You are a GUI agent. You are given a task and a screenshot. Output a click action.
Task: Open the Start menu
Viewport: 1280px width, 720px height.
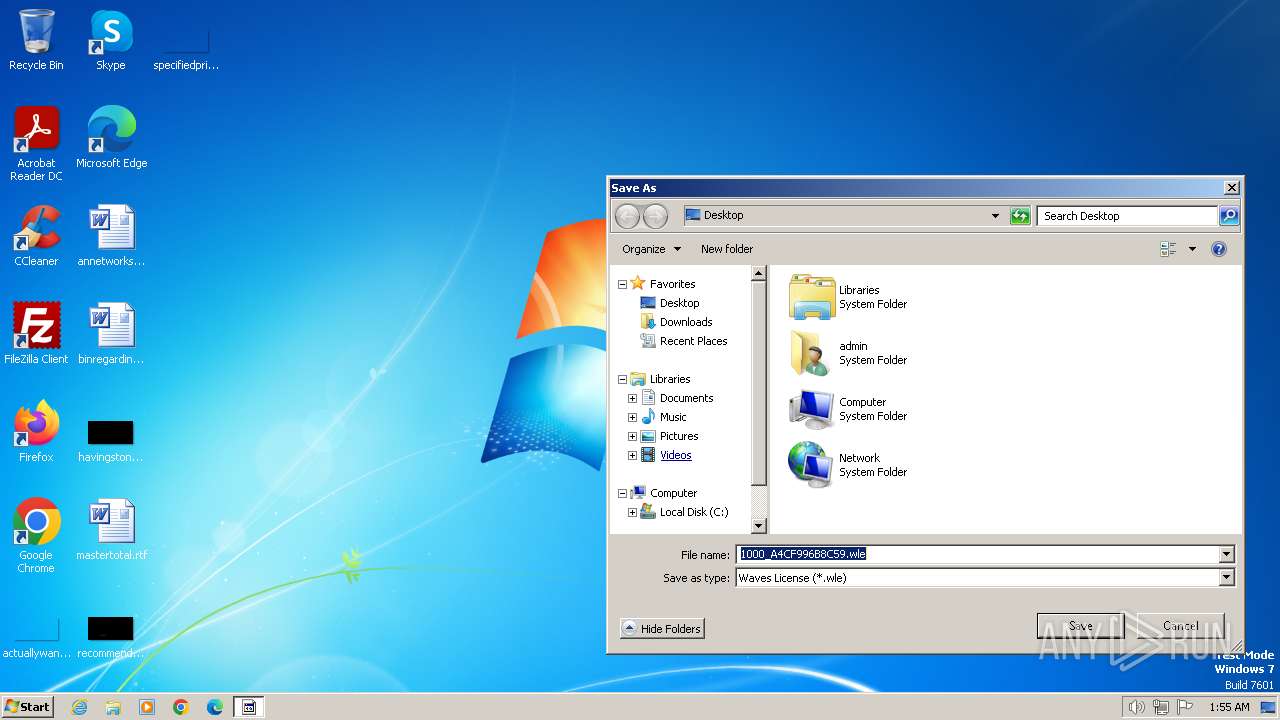coord(27,707)
